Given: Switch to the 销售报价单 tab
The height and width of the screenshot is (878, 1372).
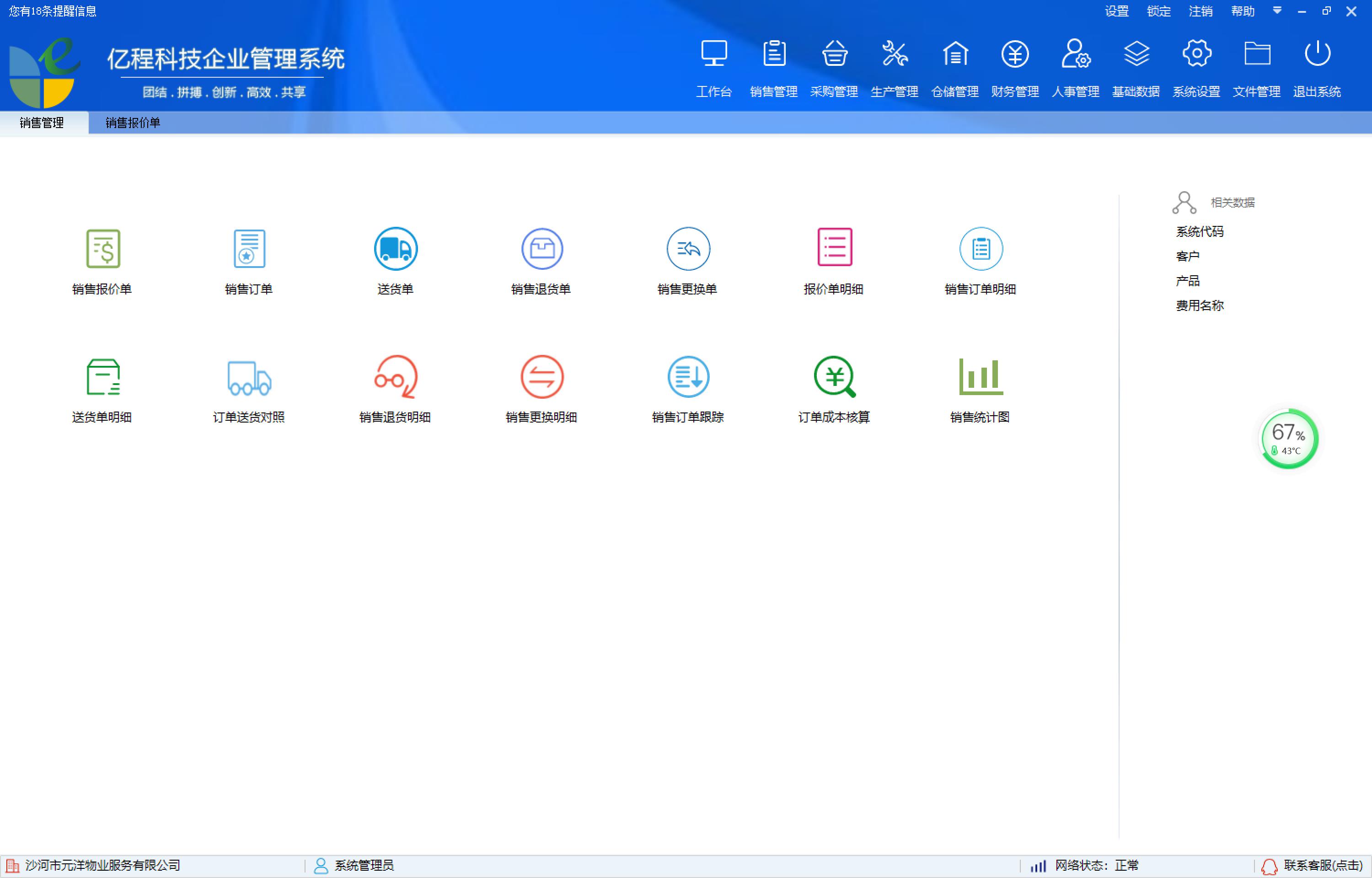Looking at the screenshot, I should point(133,123).
